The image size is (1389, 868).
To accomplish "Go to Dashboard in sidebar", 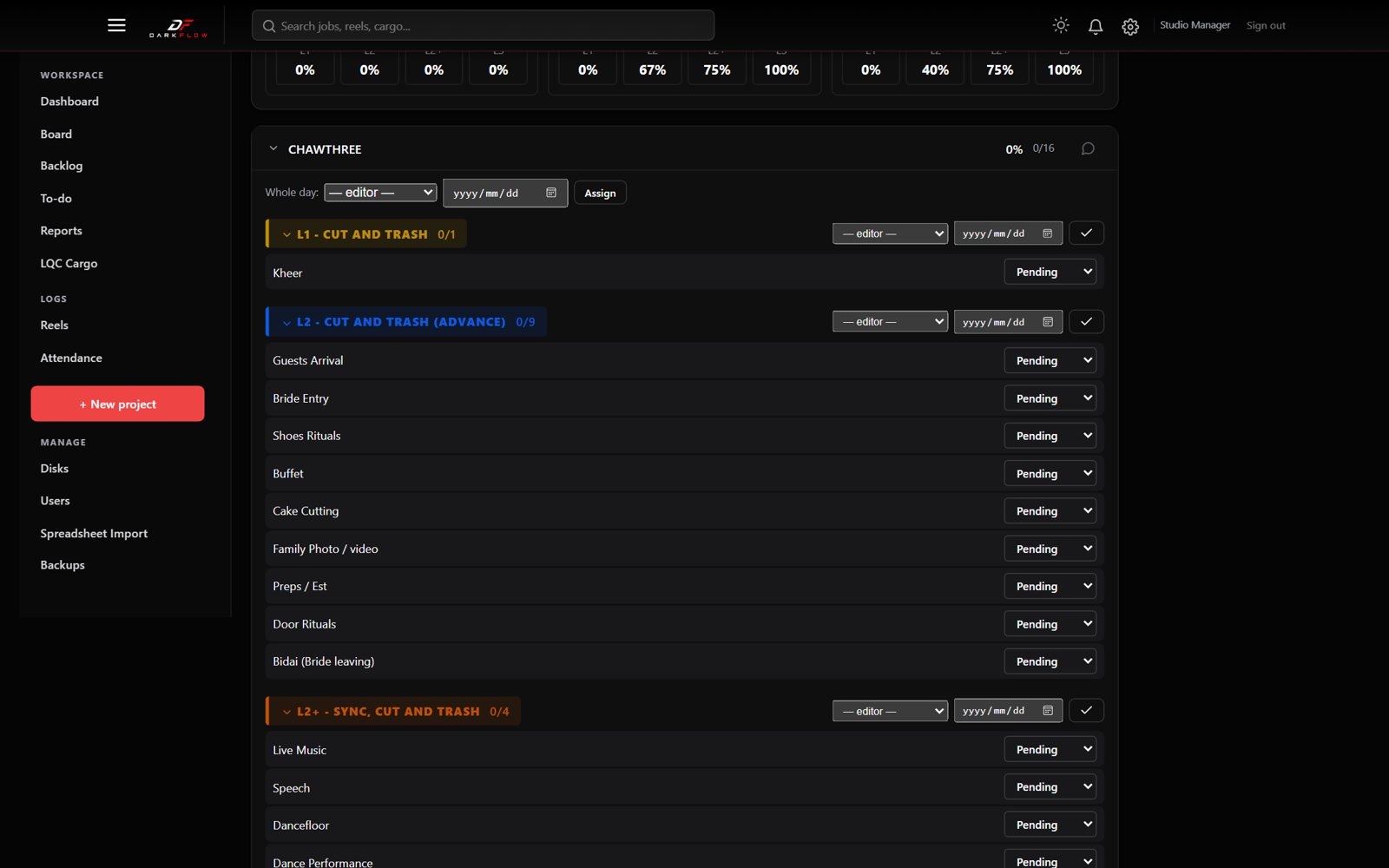I will click(69, 102).
